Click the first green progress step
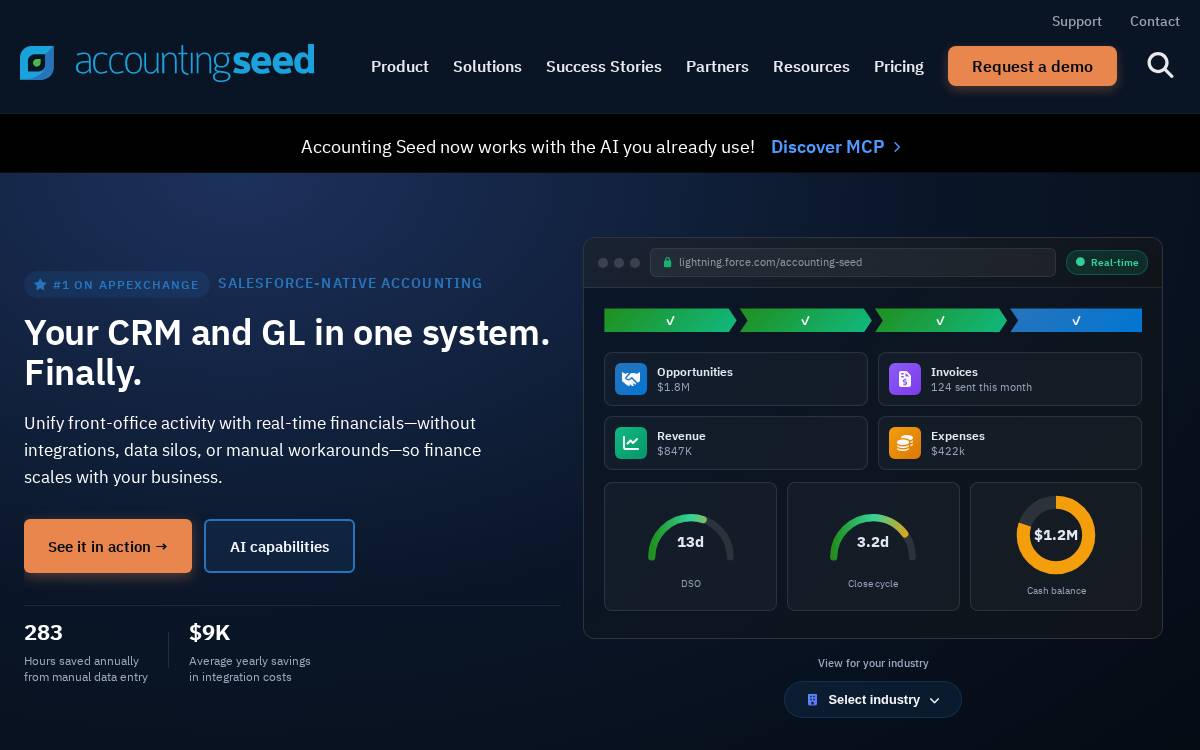The height and width of the screenshot is (750, 1200). [670, 320]
